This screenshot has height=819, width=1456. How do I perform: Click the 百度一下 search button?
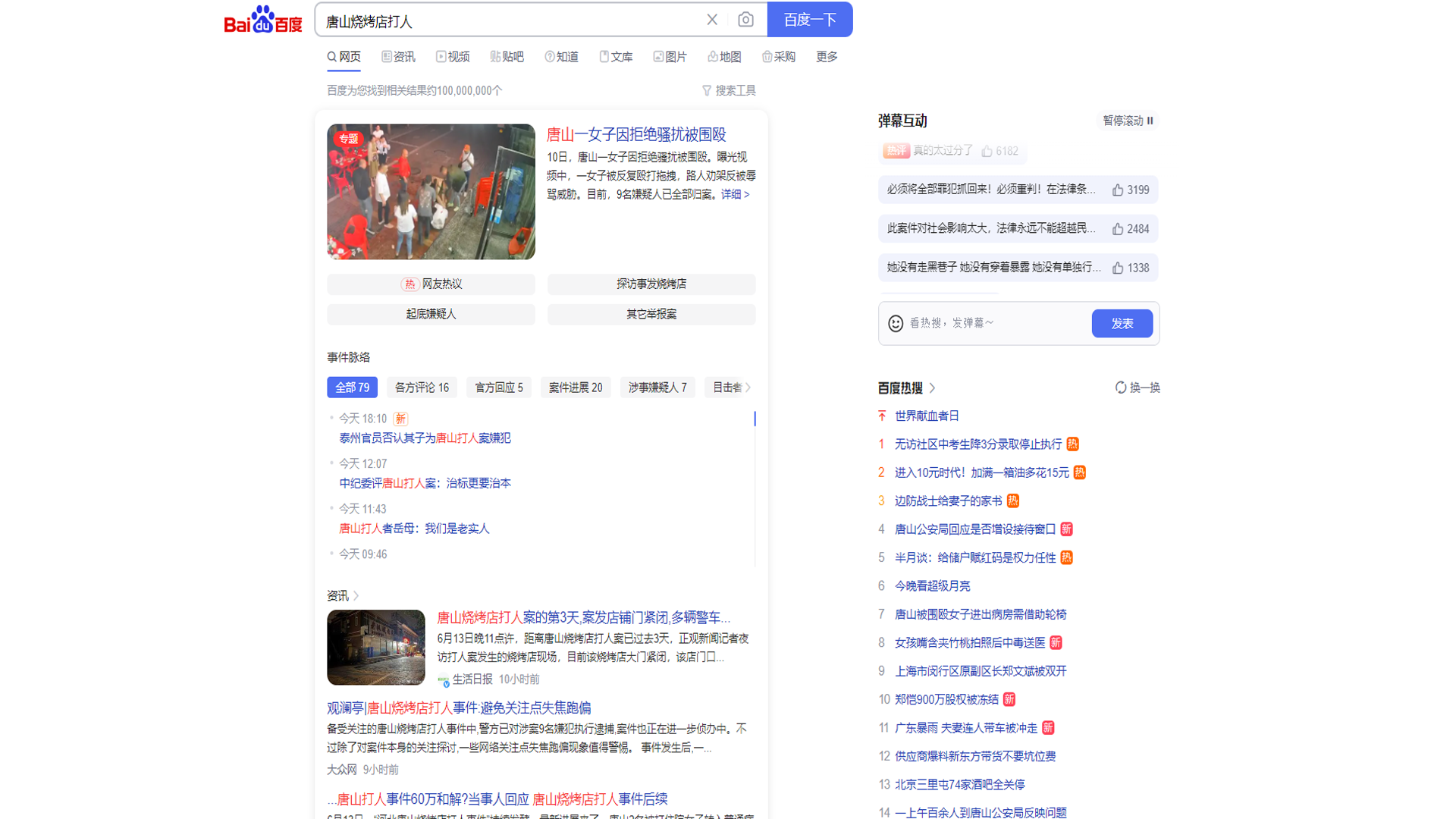point(810,19)
